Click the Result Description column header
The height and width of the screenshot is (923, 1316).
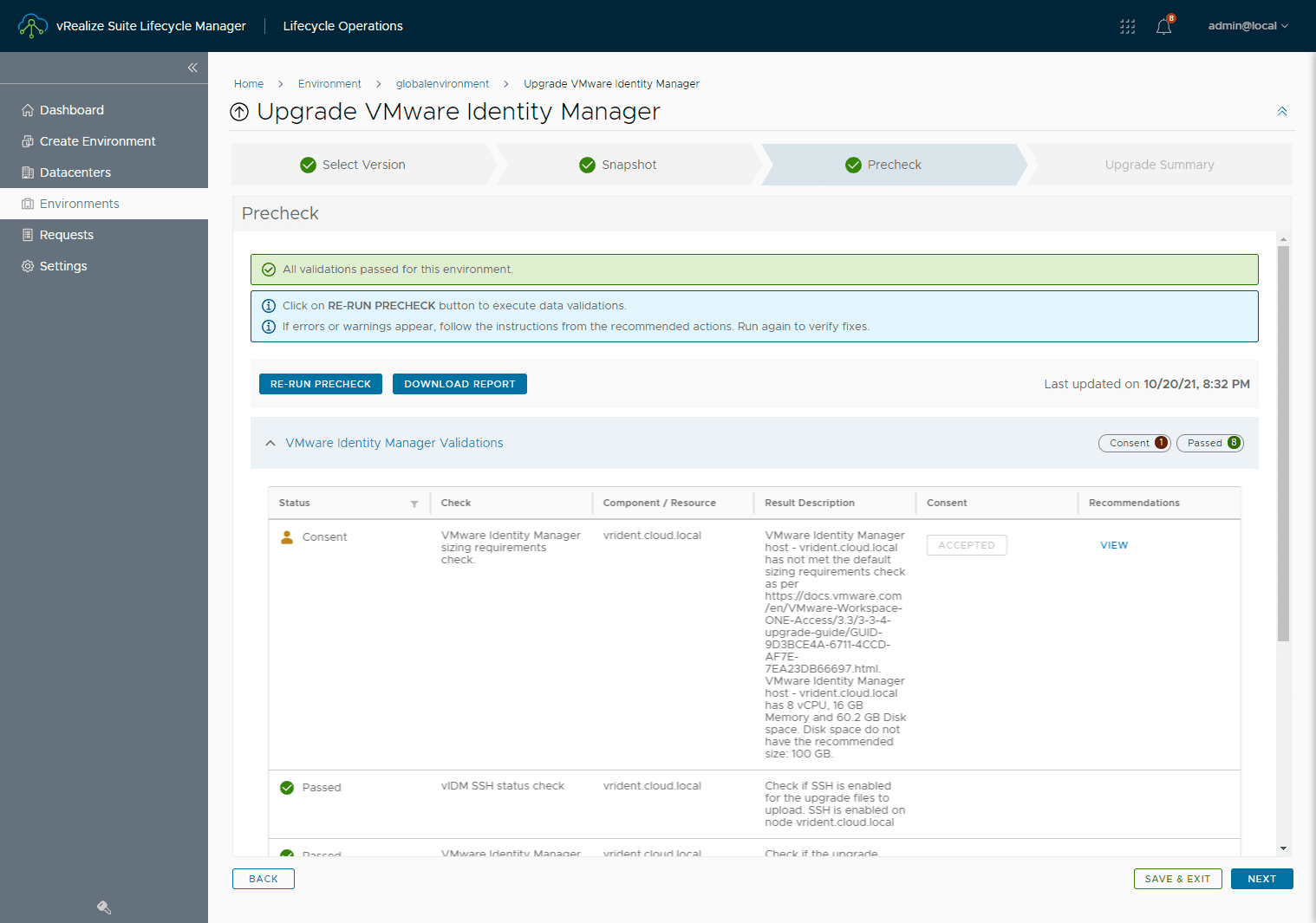click(810, 503)
